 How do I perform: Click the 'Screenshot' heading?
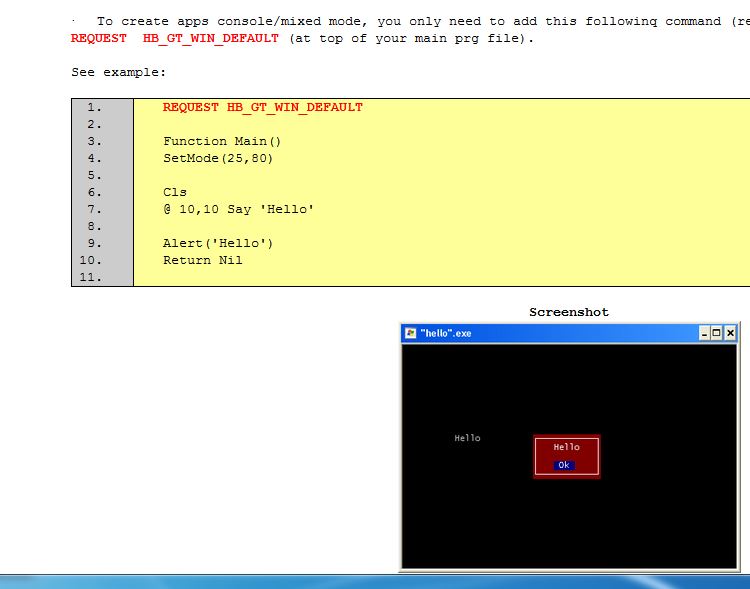[x=569, y=312]
